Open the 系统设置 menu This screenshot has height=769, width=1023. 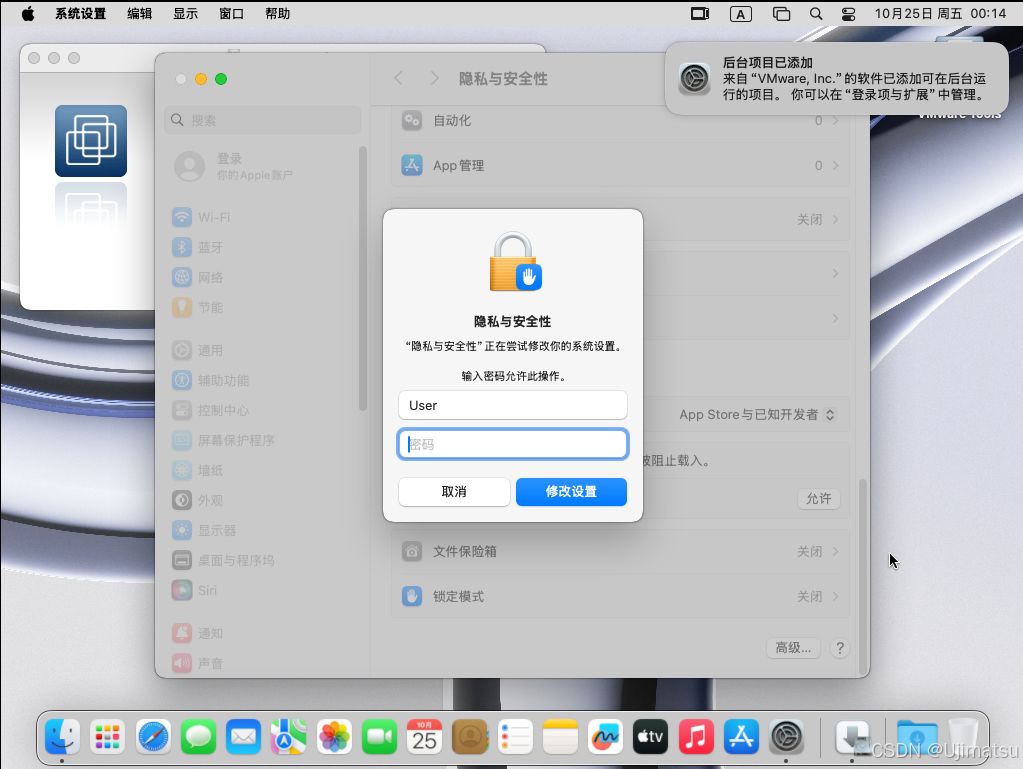(x=80, y=14)
